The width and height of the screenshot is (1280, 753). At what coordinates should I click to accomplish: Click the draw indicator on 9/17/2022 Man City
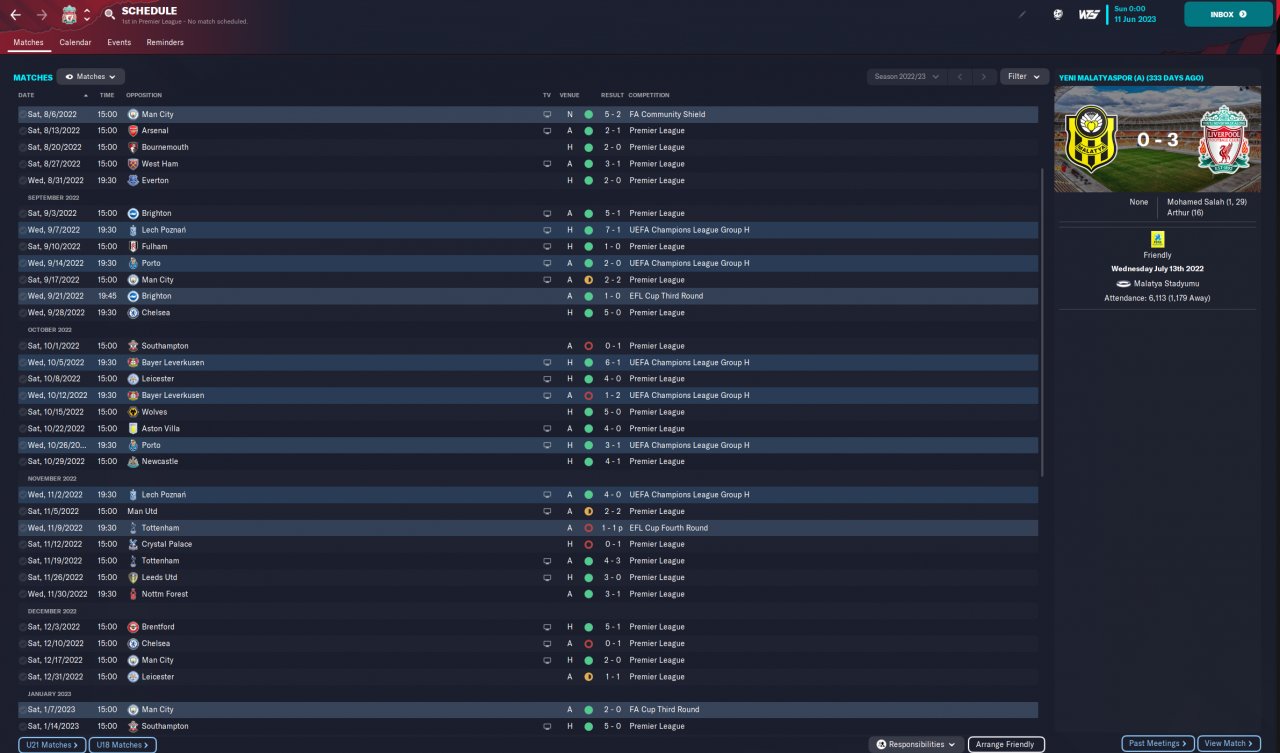tap(588, 280)
